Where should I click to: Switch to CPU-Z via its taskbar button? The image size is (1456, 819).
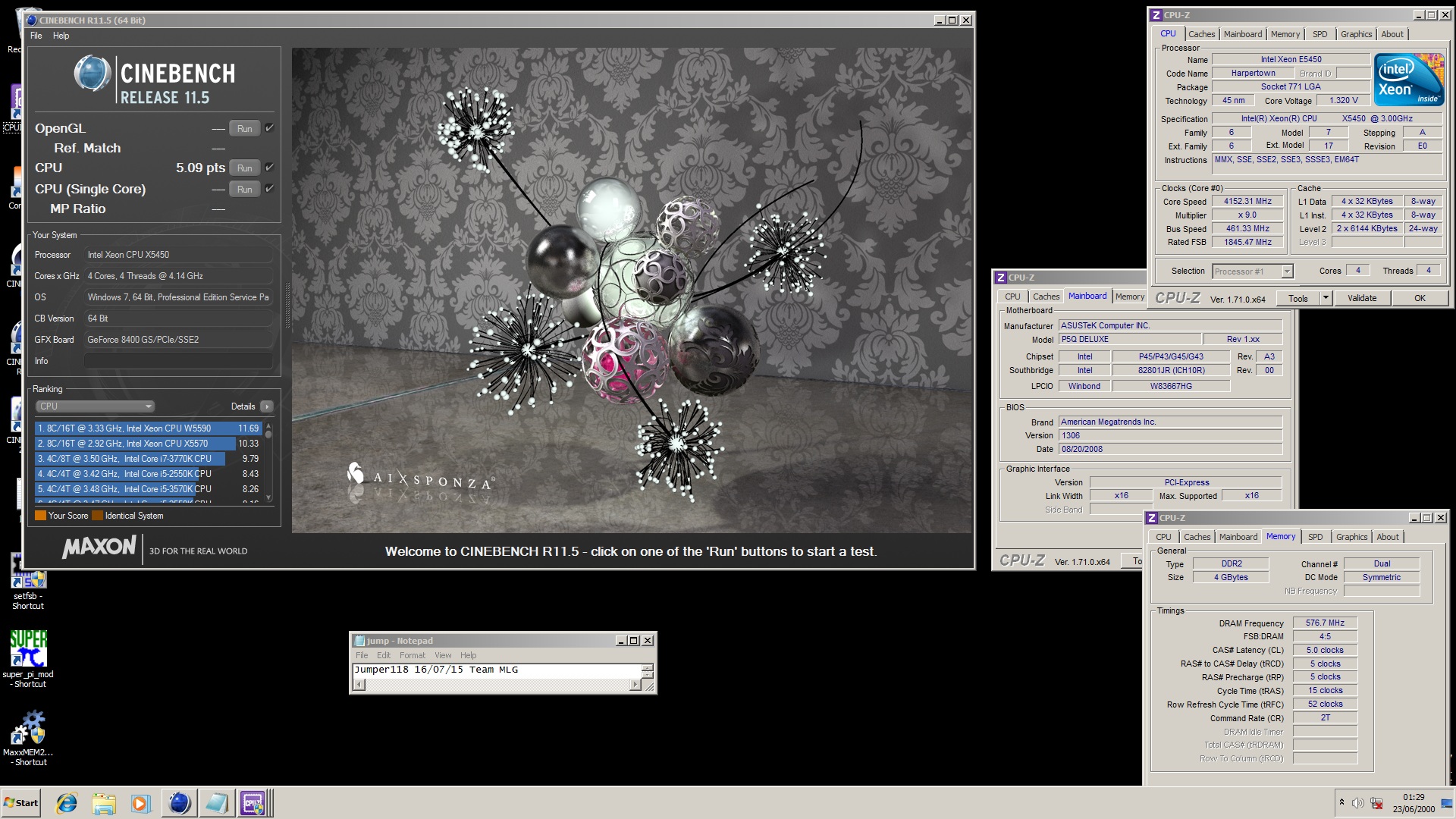click(x=253, y=803)
